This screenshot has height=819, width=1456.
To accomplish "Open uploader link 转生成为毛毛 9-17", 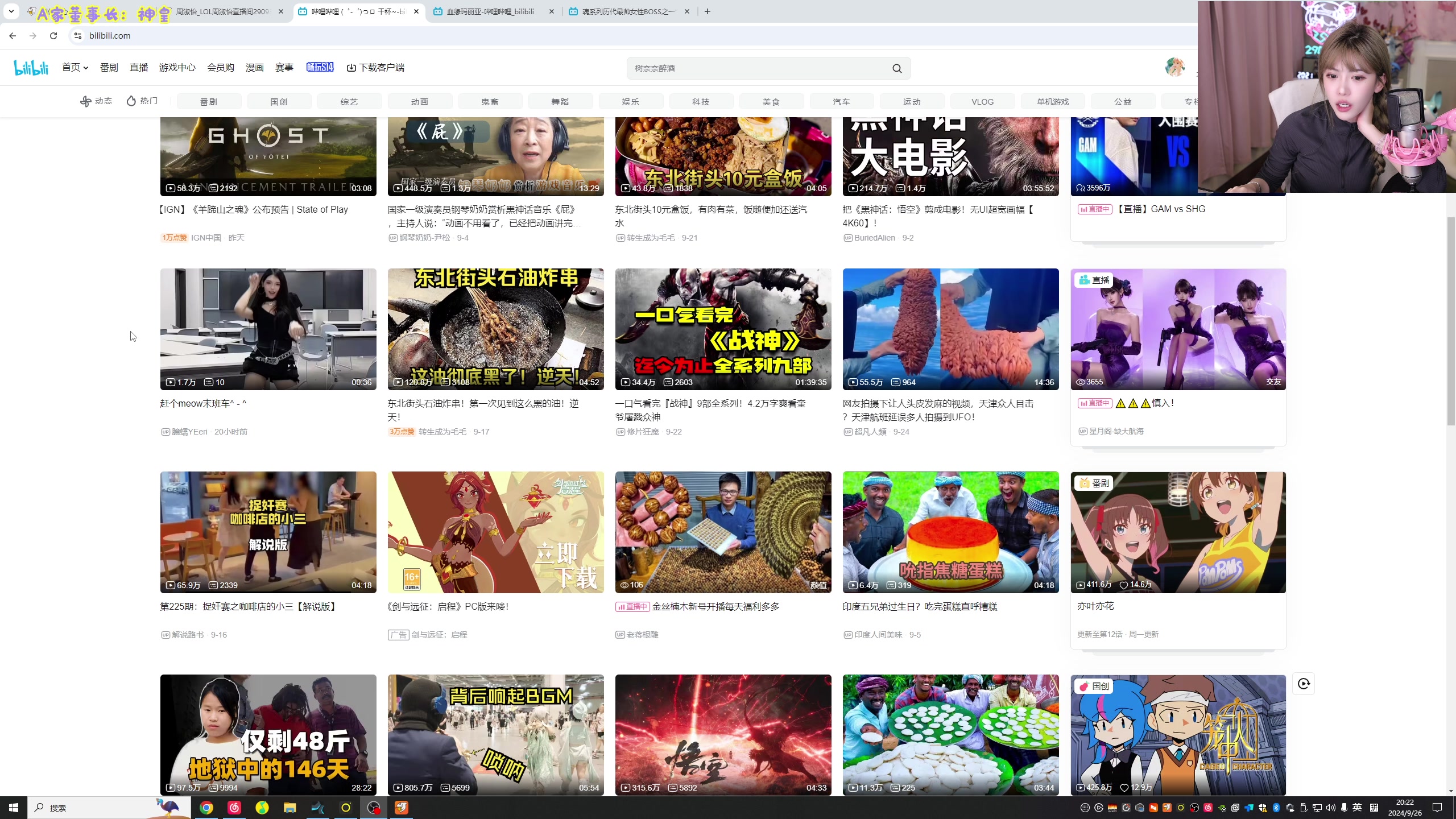I will click(x=454, y=432).
